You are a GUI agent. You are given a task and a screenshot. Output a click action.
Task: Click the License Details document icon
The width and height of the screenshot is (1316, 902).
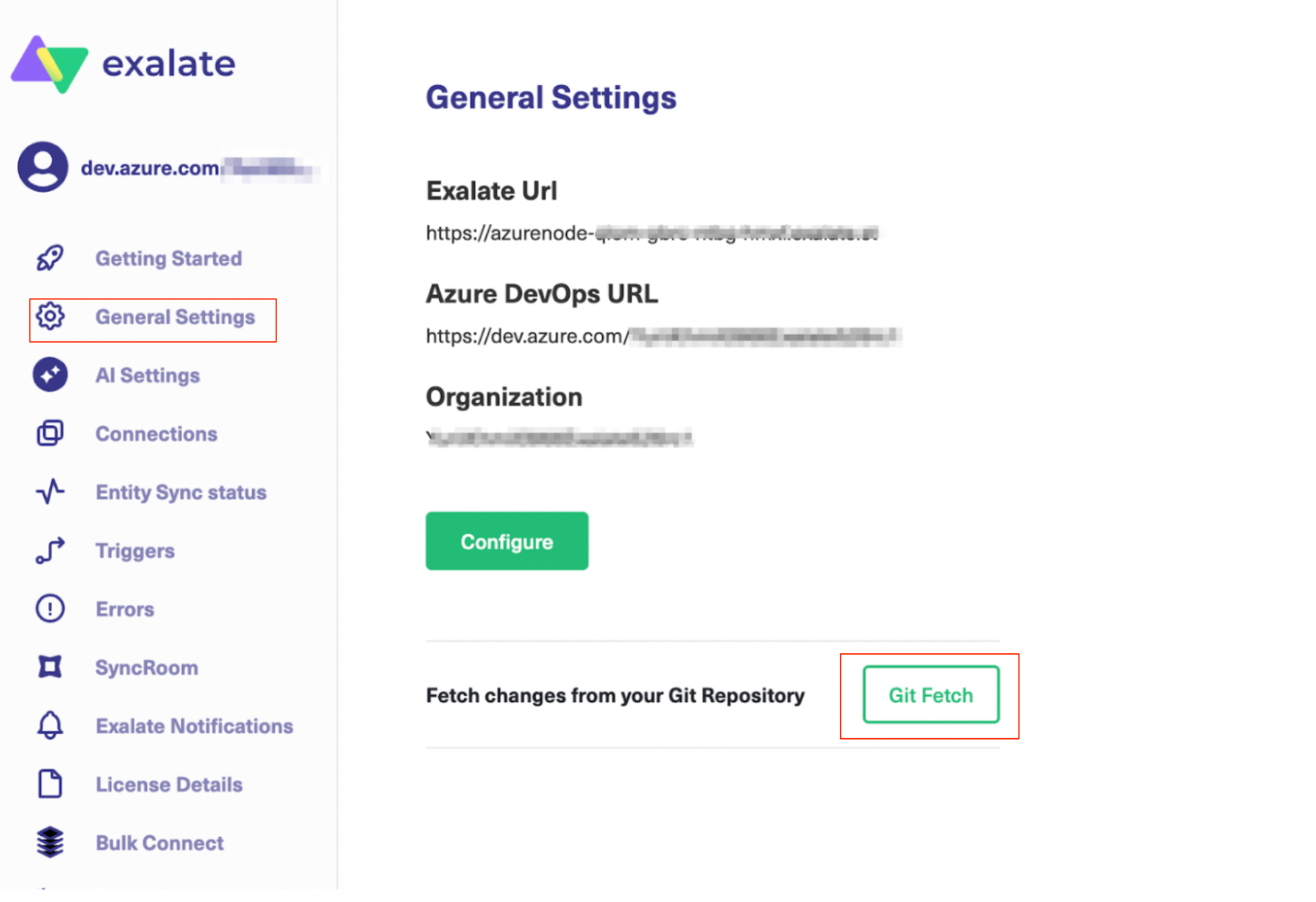point(50,785)
